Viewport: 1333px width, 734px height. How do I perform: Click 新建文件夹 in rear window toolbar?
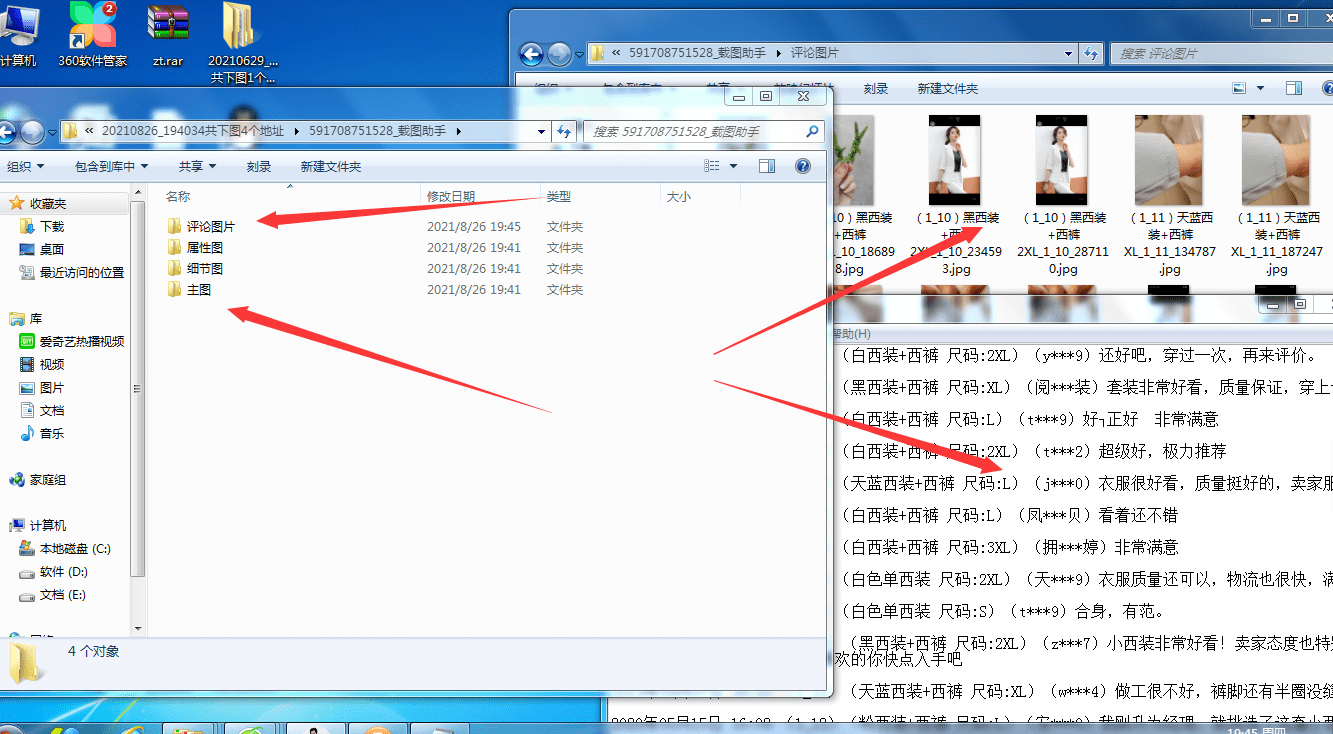[x=948, y=89]
